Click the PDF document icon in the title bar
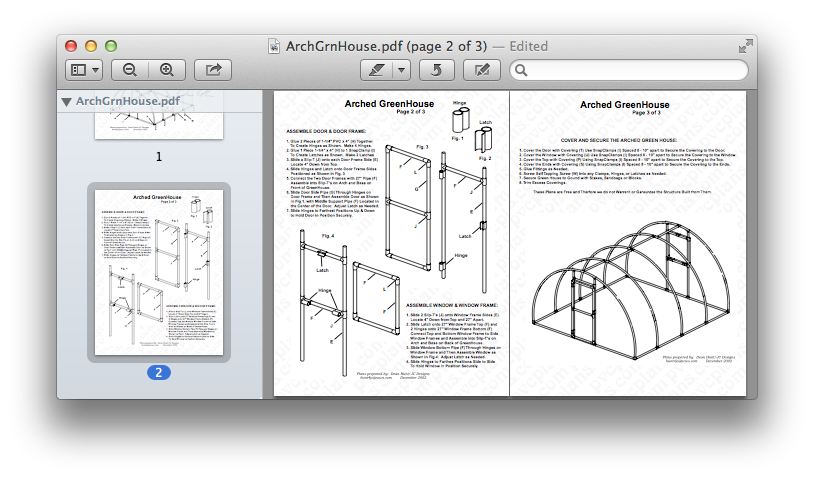This screenshot has width=814, height=478. [275, 46]
